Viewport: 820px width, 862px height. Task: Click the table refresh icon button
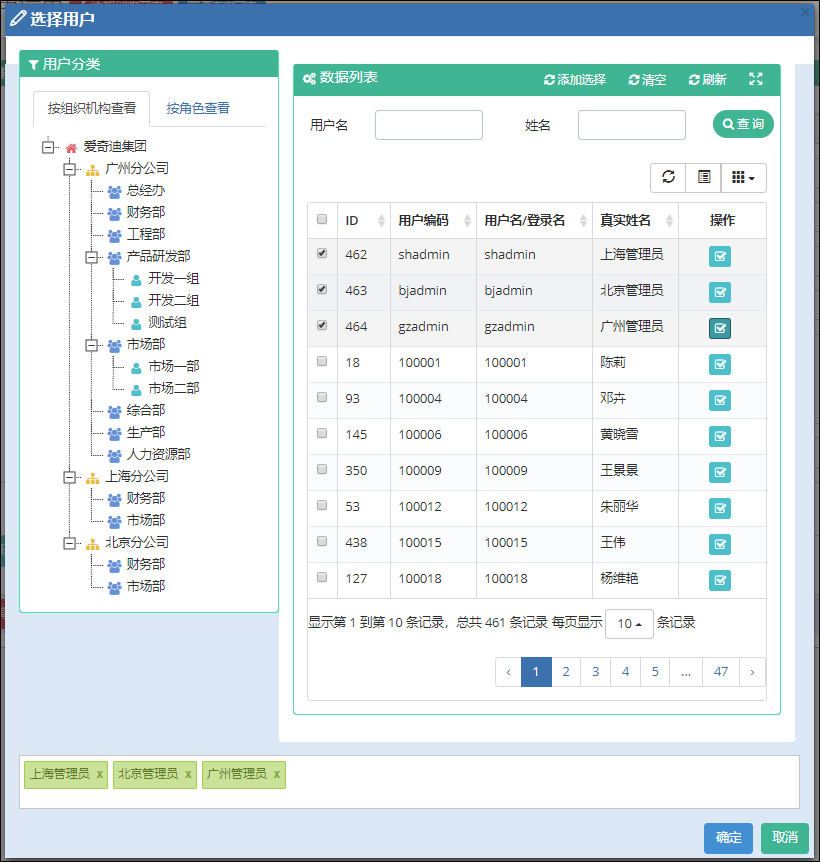click(x=668, y=177)
